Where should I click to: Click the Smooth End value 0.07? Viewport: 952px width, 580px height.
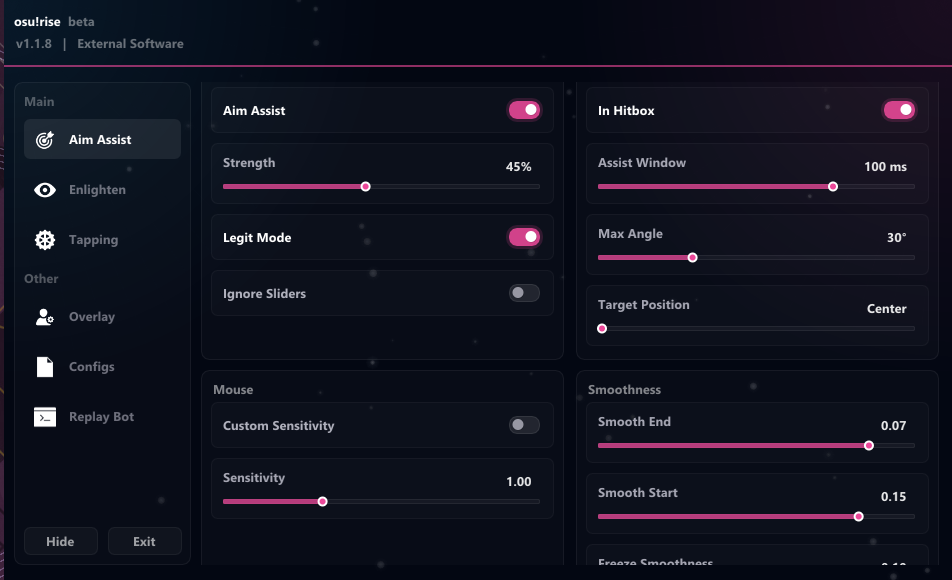(893, 426)
